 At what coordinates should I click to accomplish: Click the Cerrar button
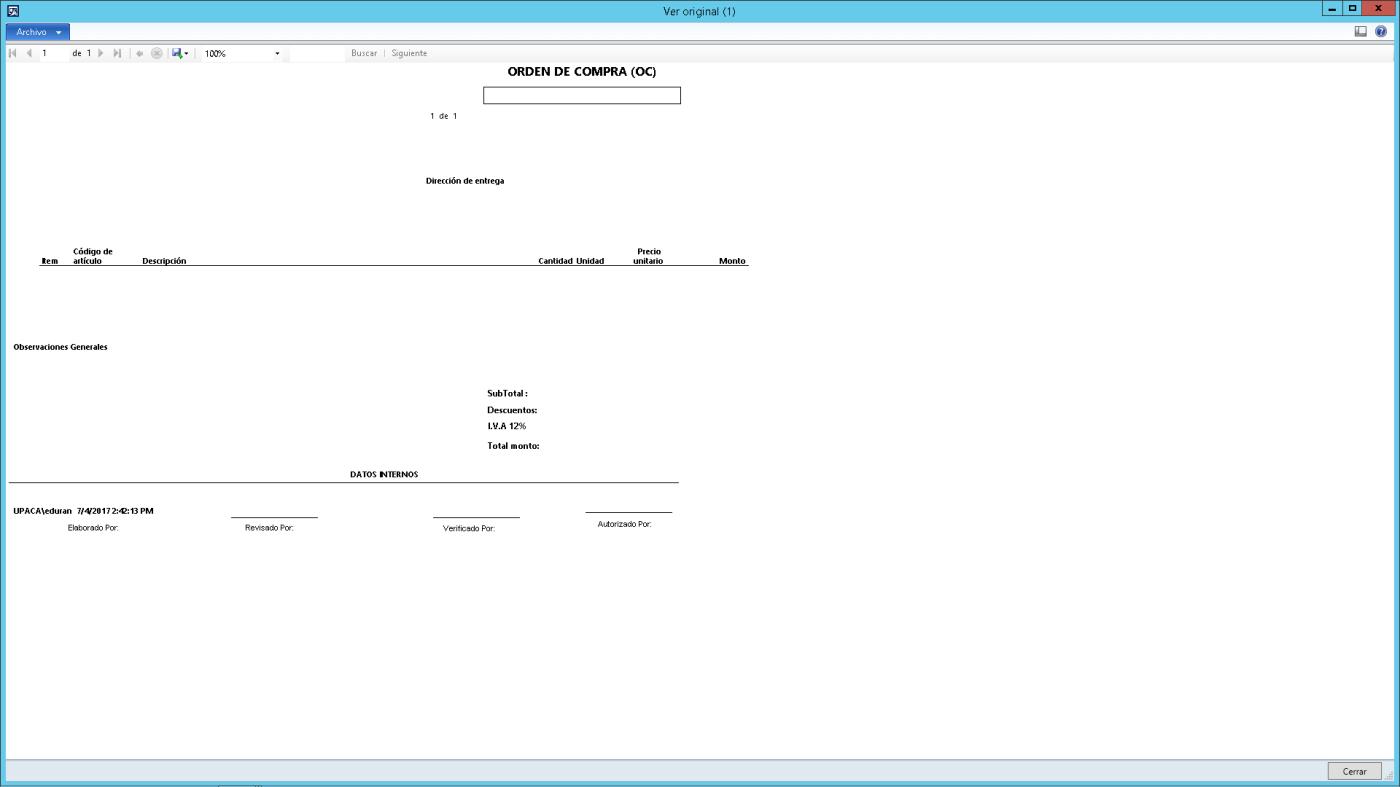pyautogui.click(x=1355, y=771)
